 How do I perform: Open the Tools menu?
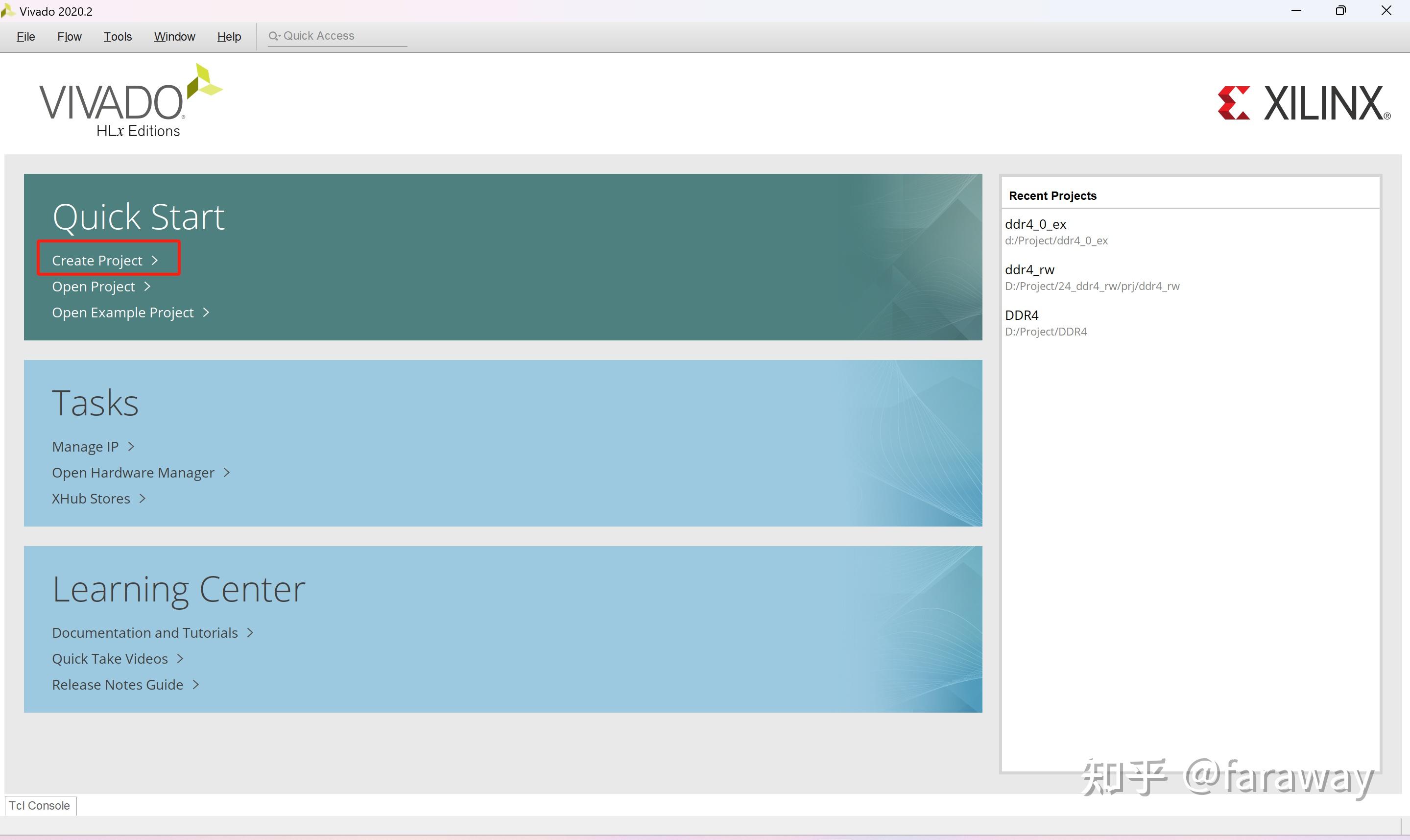tap(117, 37)
